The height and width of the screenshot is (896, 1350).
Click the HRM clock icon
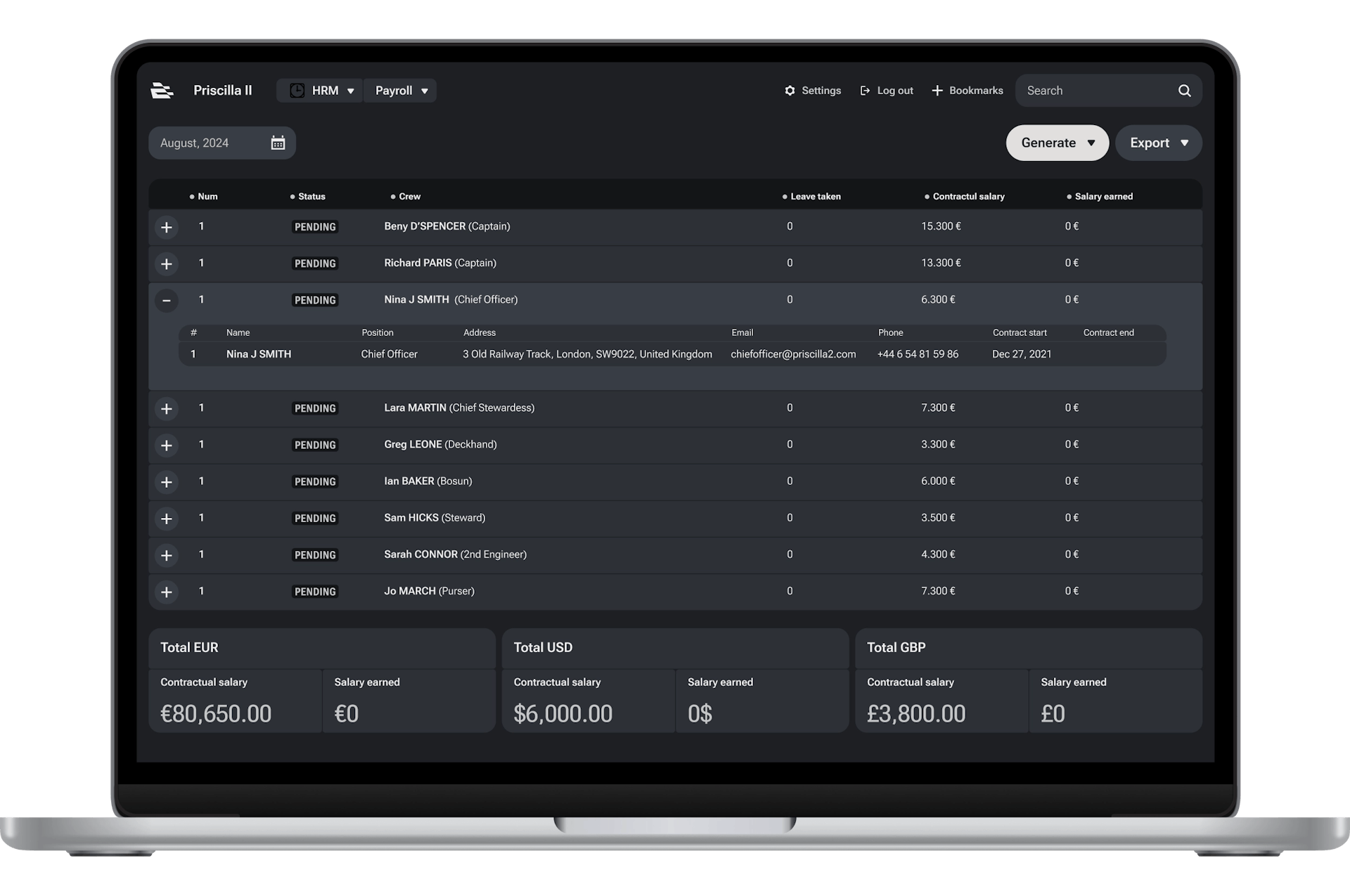[297, 91]
